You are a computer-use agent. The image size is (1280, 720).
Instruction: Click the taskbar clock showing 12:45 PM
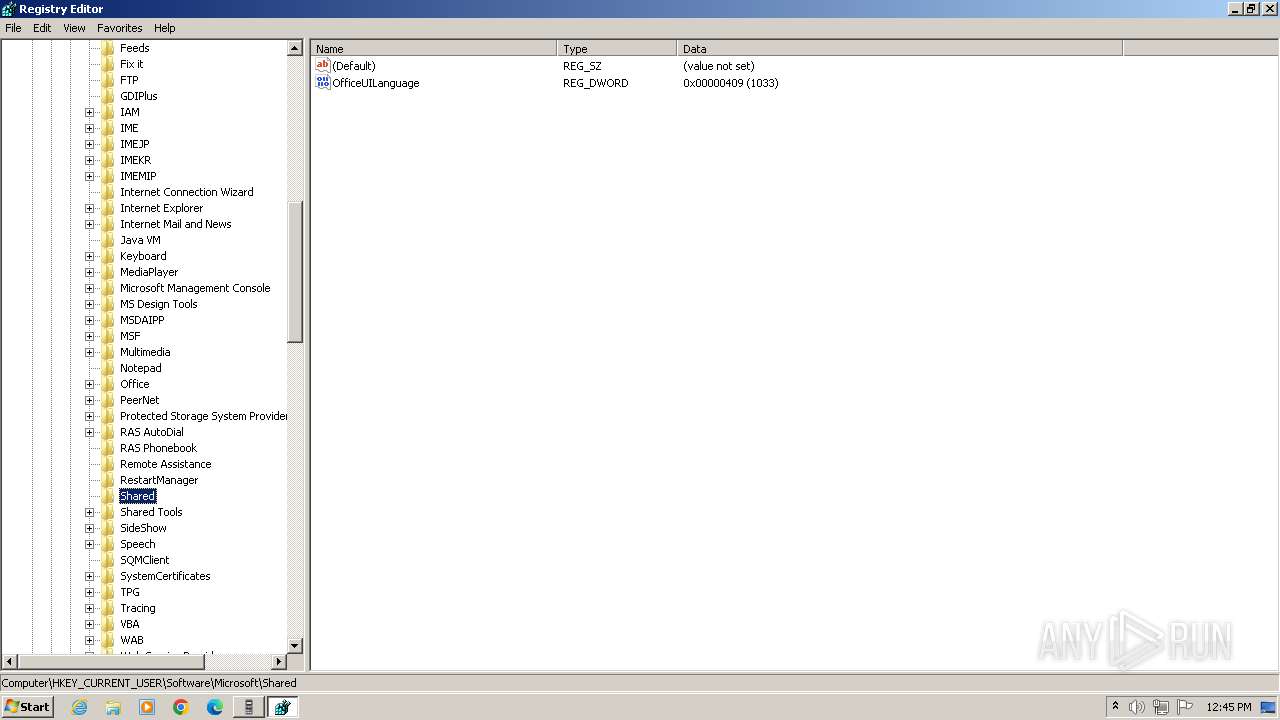(x=1229, y=707)
